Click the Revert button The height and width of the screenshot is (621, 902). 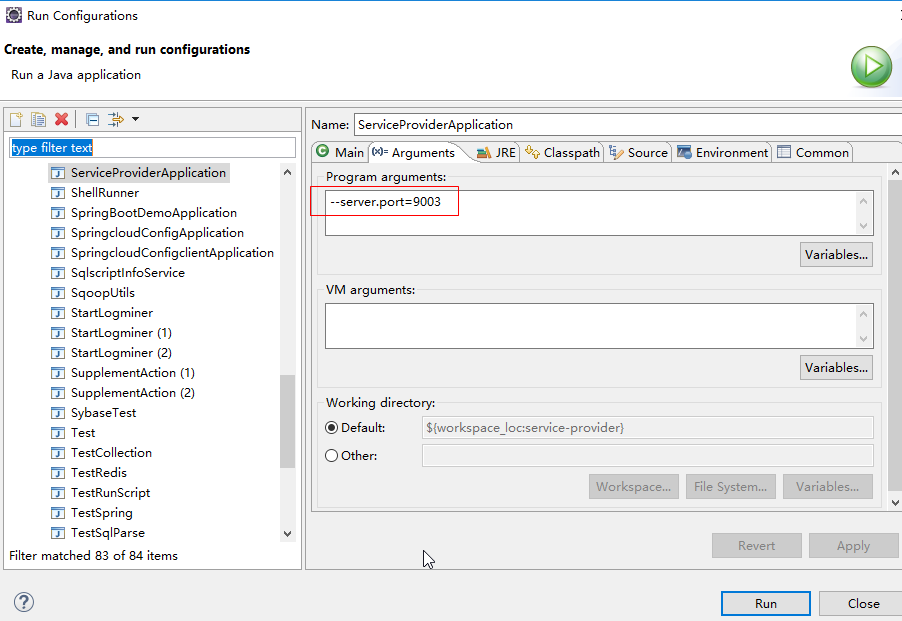click(756, 546)
